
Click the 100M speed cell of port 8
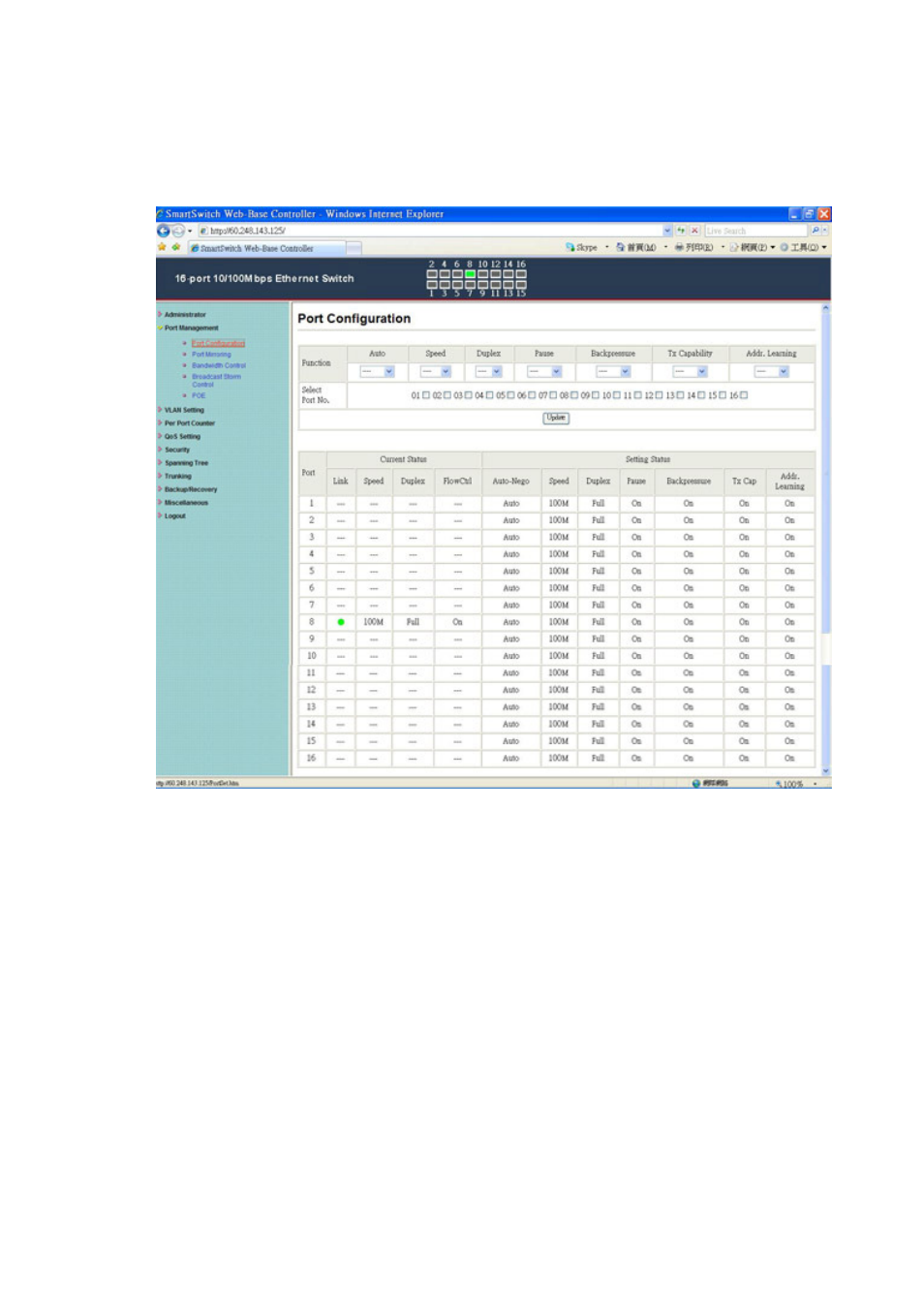(374, 622)
